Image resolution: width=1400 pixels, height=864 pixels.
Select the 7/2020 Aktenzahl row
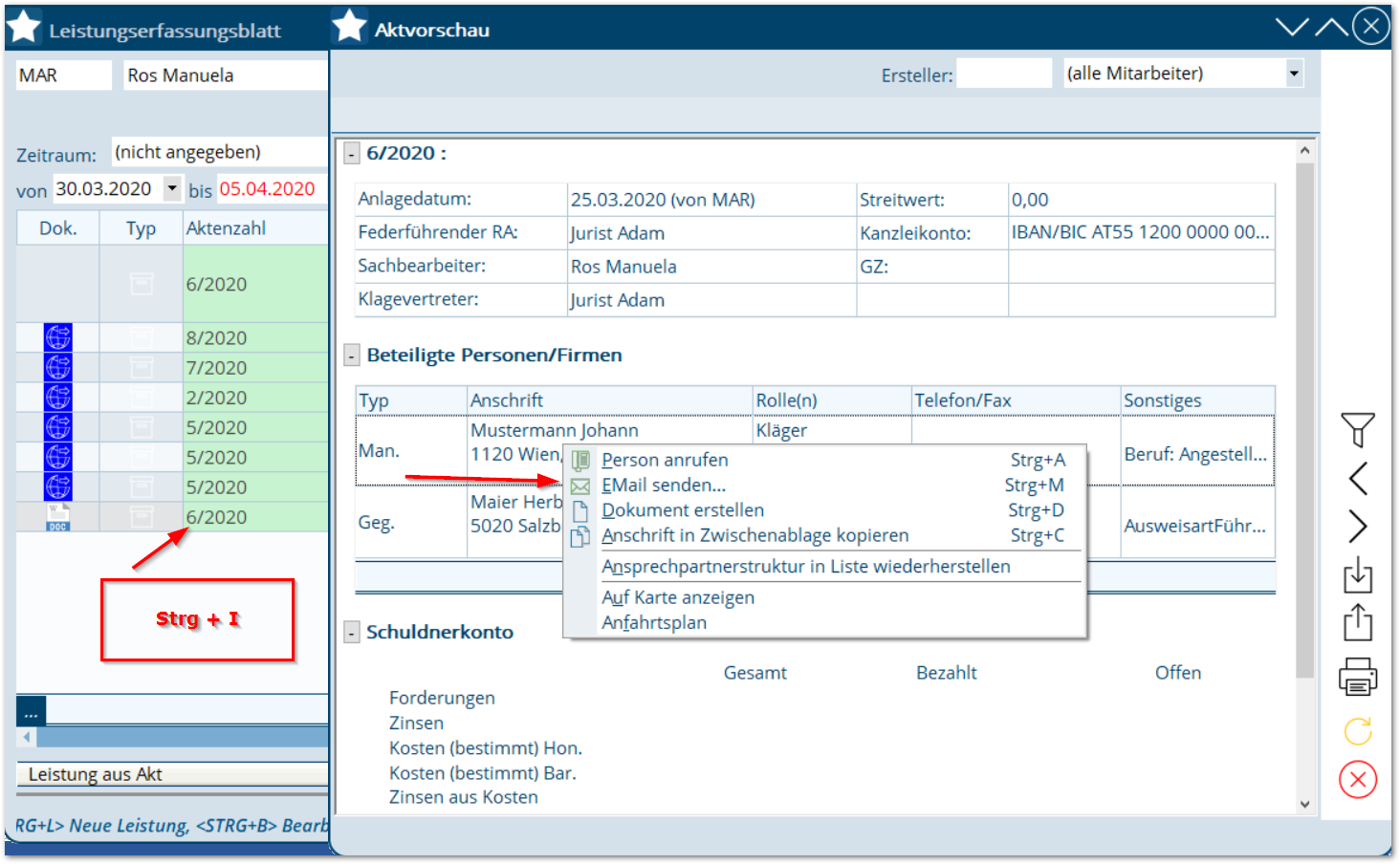point(255,368)
